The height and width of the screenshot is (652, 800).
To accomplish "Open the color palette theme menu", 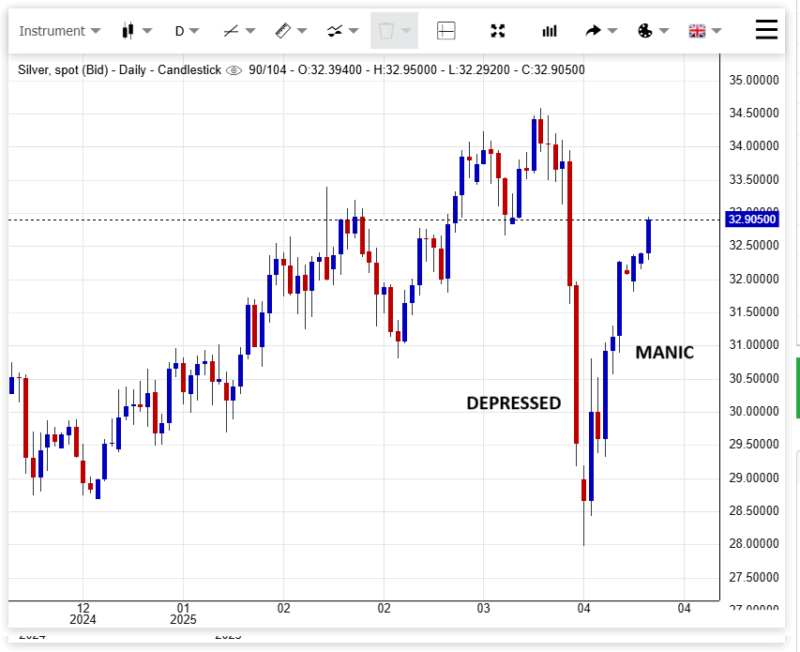I will coord(653,31).
